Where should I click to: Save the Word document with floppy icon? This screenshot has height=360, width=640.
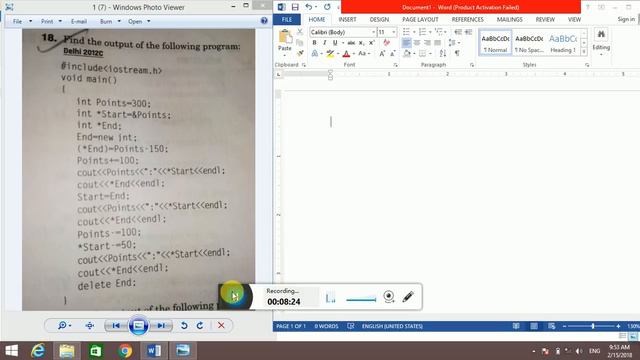295,7
